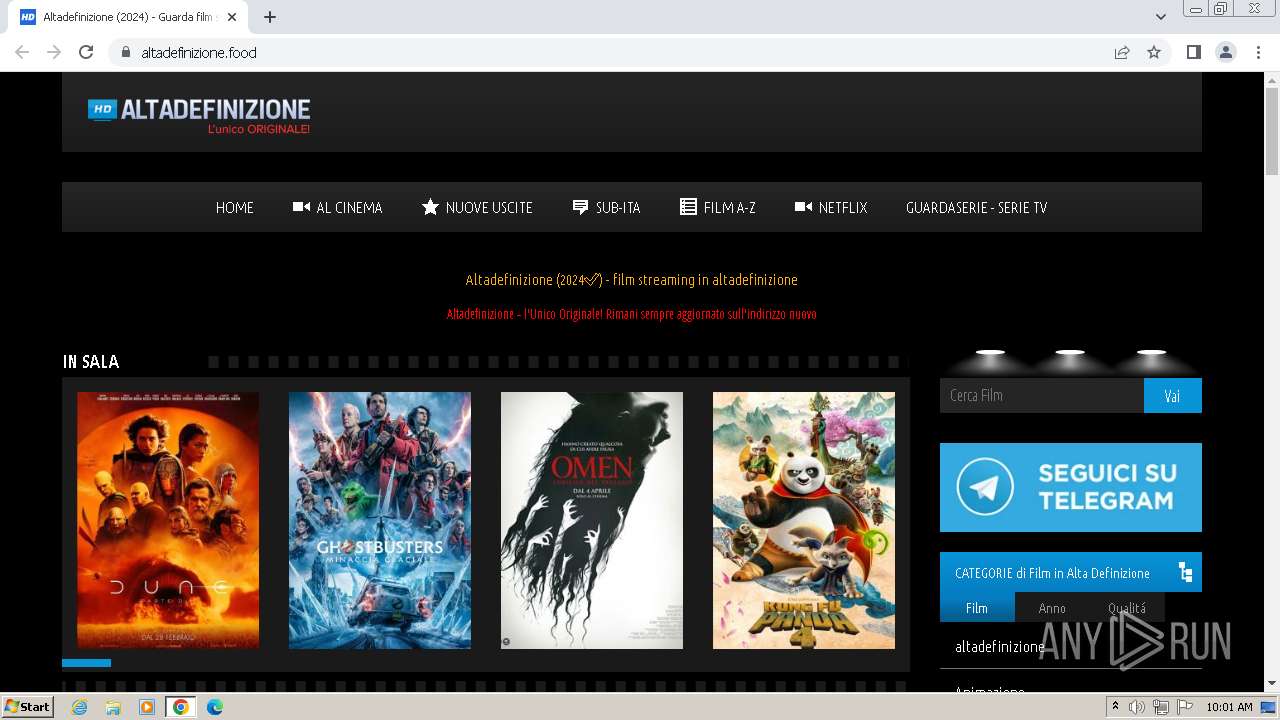The height and width of the screenshot is (720, 1280).
Task: Click the Vai search button
Action: tap(1173, 395)
